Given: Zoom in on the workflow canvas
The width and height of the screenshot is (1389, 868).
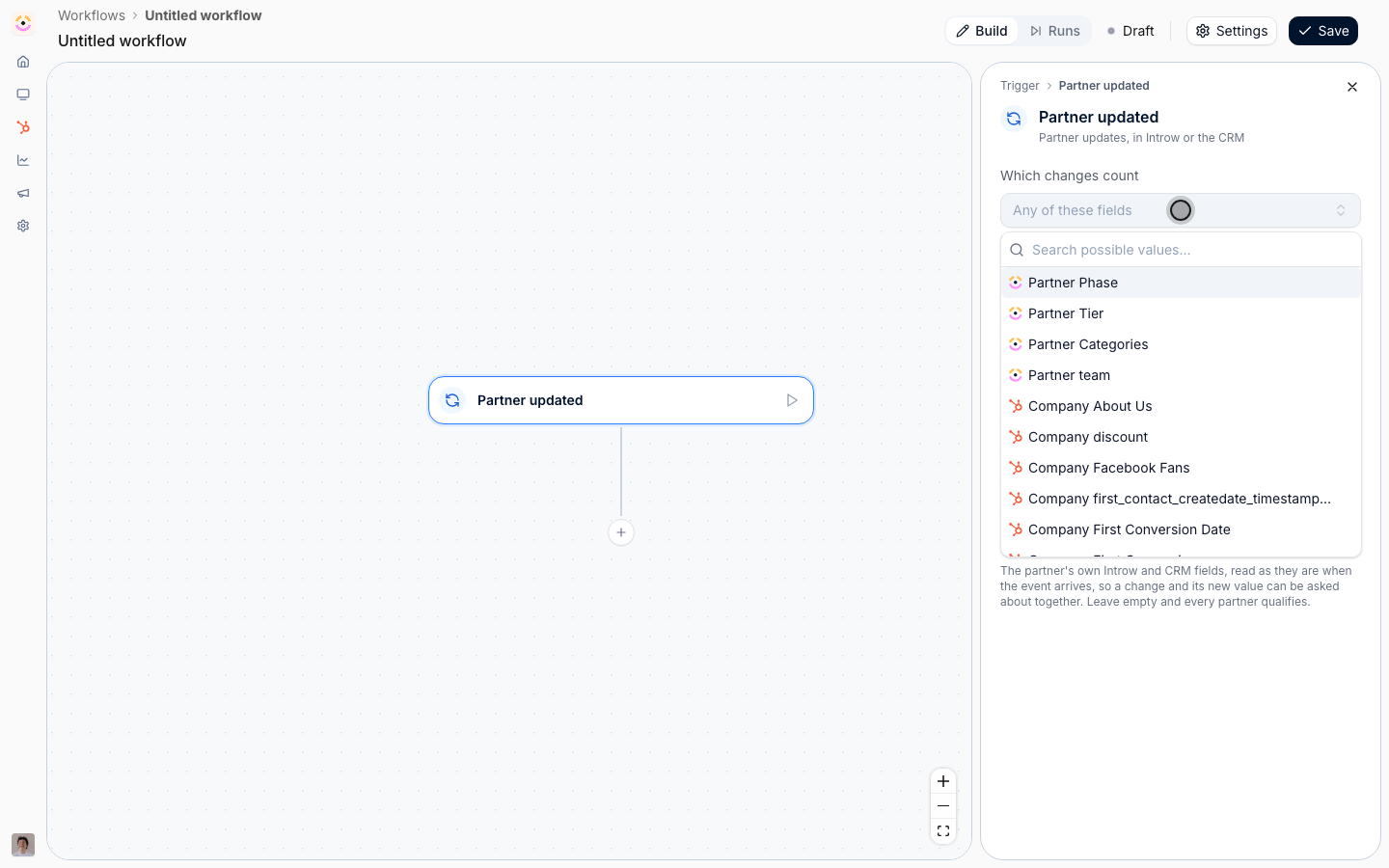Looking at the screenshot, I should 943,781.
